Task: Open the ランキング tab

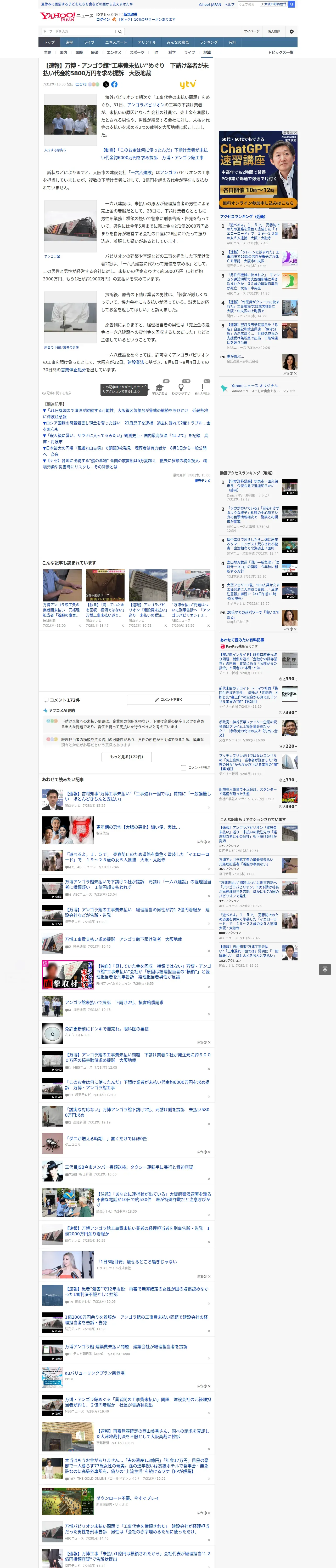Action: coord(209,43)
